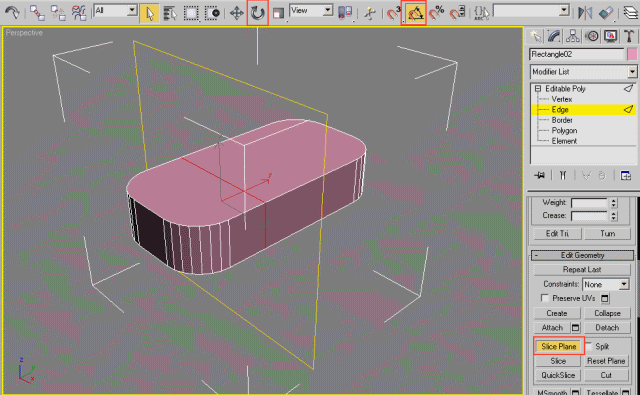
Task: Switch to the Display panel tab
Action: 611,36
